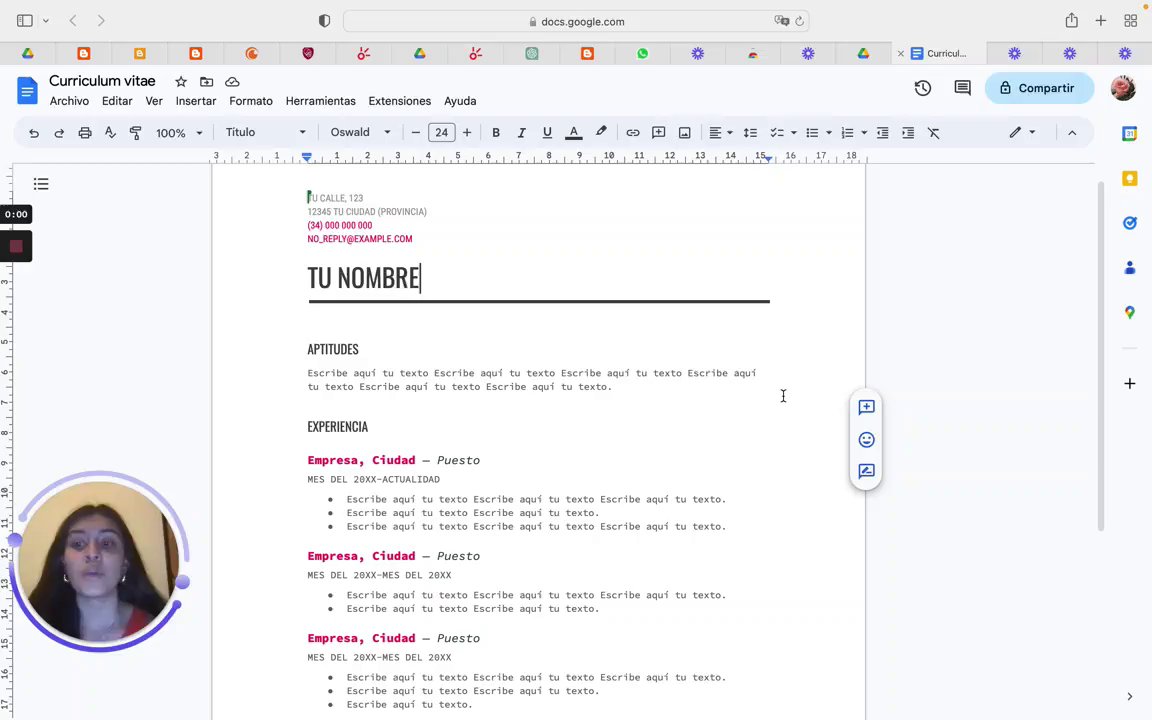The image size is (1152, 720).
Task: Open text alignment dropdown
Action: [720, 133]
